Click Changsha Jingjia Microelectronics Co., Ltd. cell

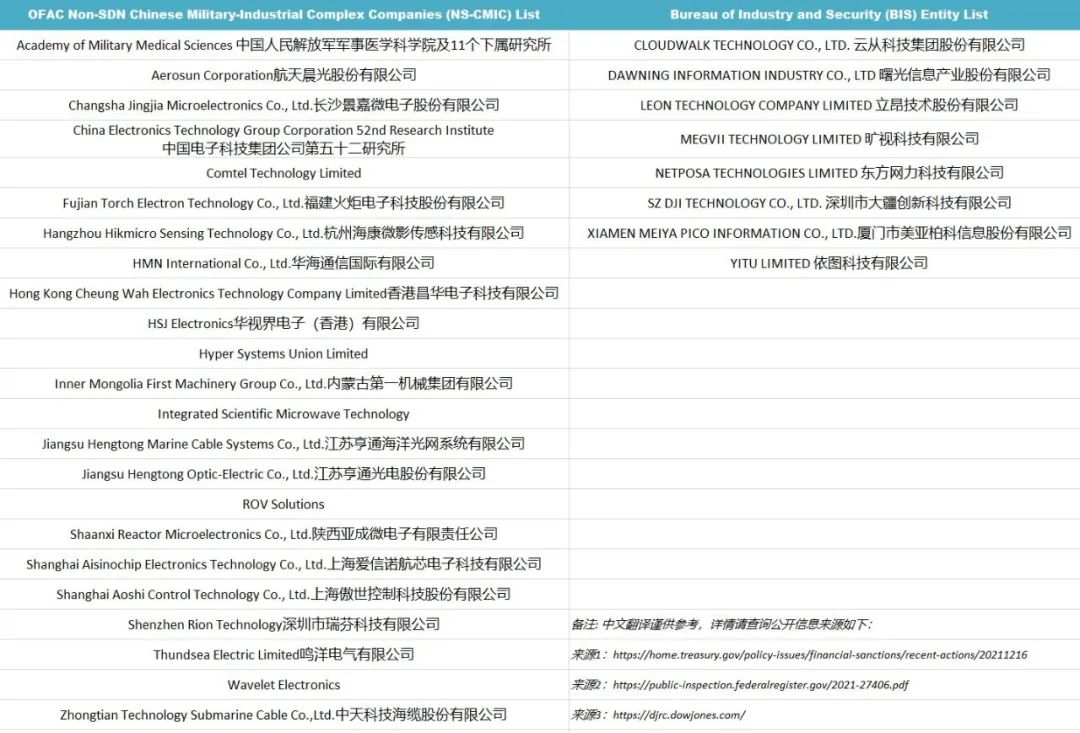click(284, 105)
